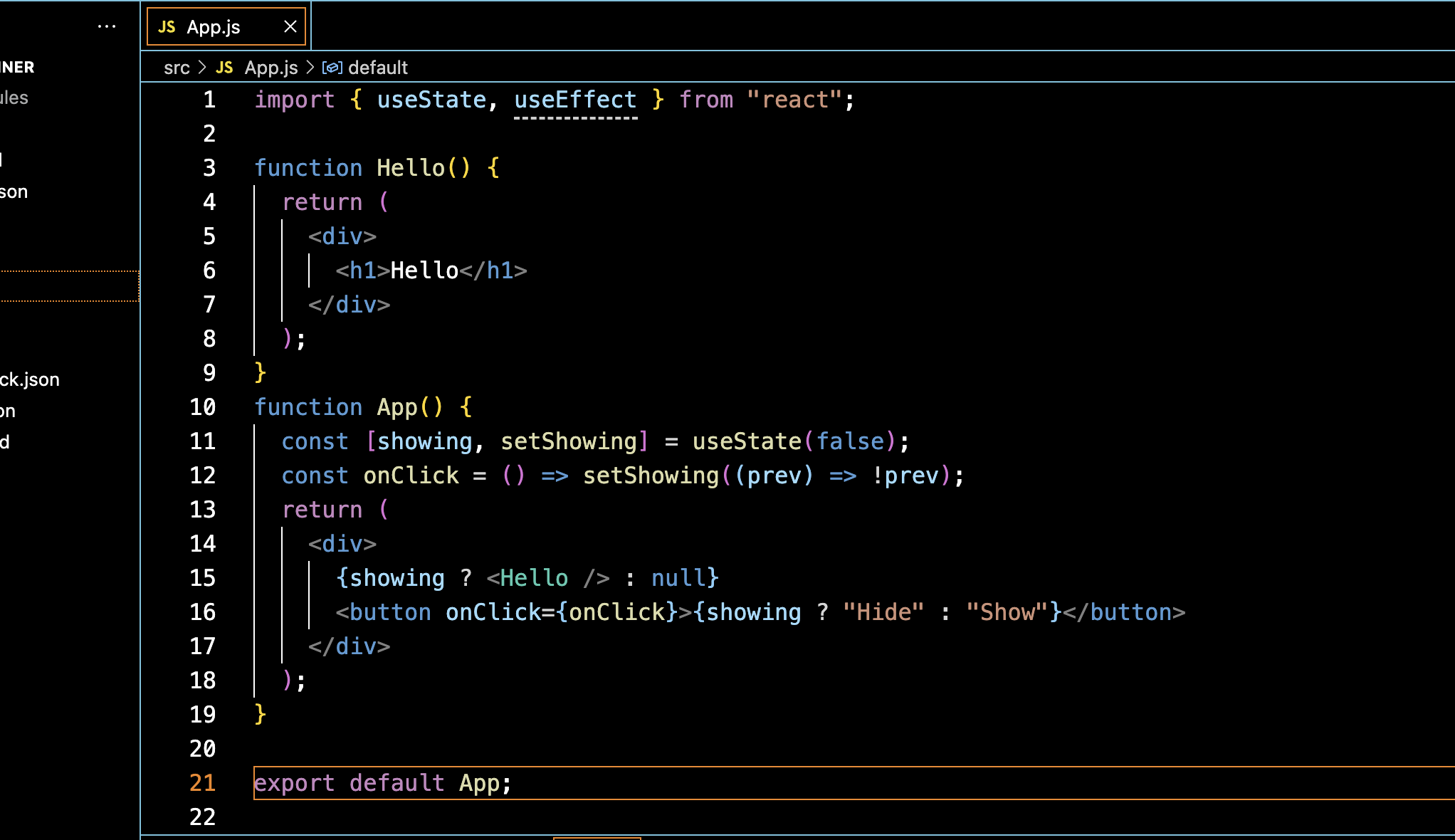The width and height of the screenshot is (1455, 840).
Task: Click the chevron between src and App.js
Action: point(202,68)
